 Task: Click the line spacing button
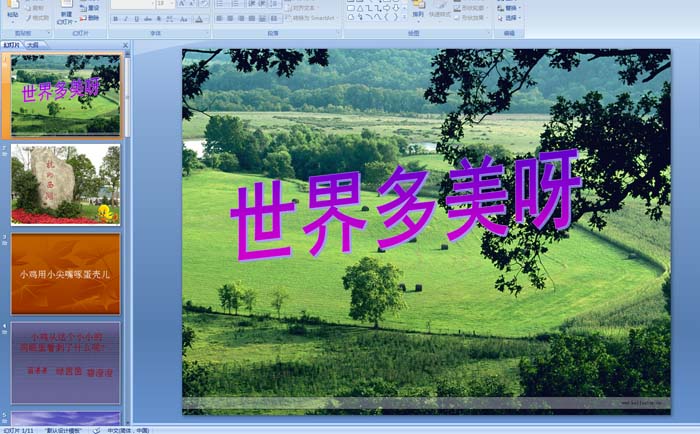point(275,4)
